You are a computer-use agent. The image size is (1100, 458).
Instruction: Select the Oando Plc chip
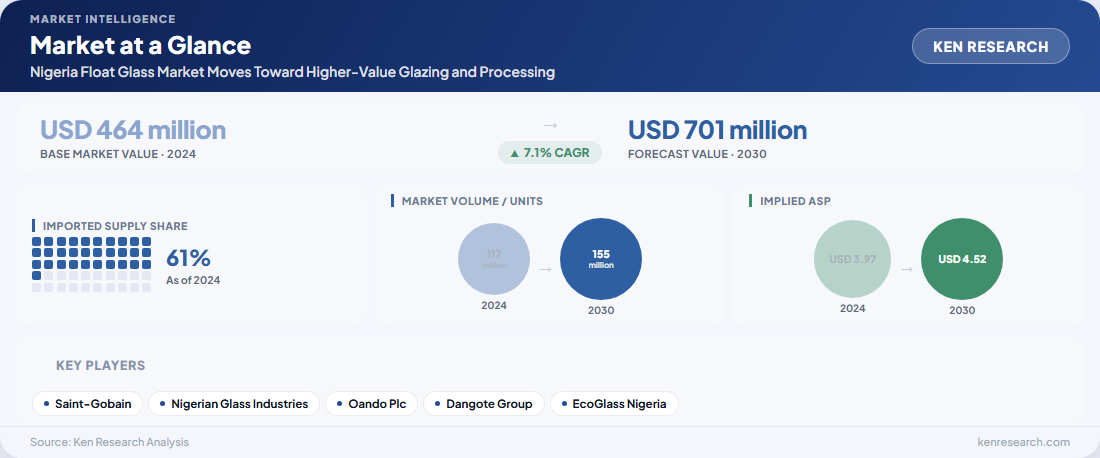click(372, 404)
